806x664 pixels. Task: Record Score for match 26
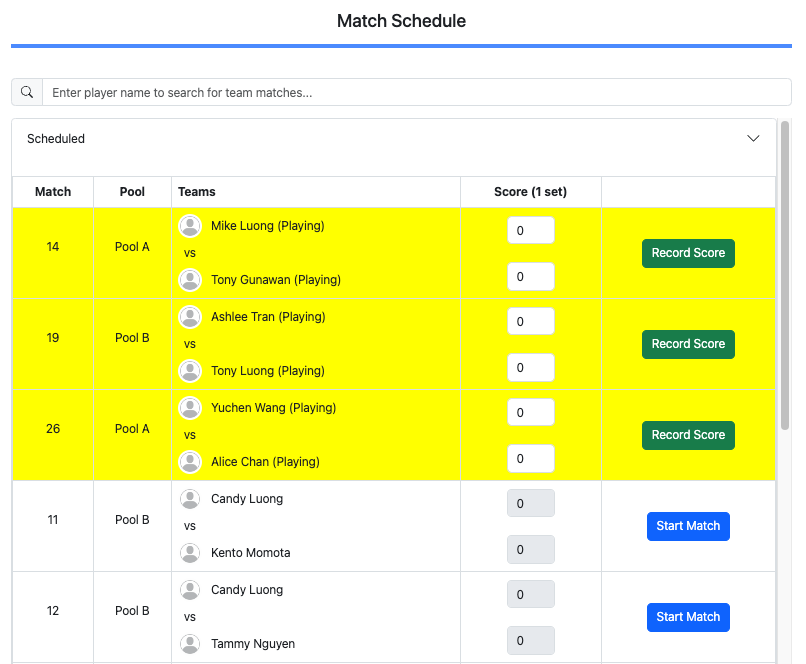click(688, 435)
